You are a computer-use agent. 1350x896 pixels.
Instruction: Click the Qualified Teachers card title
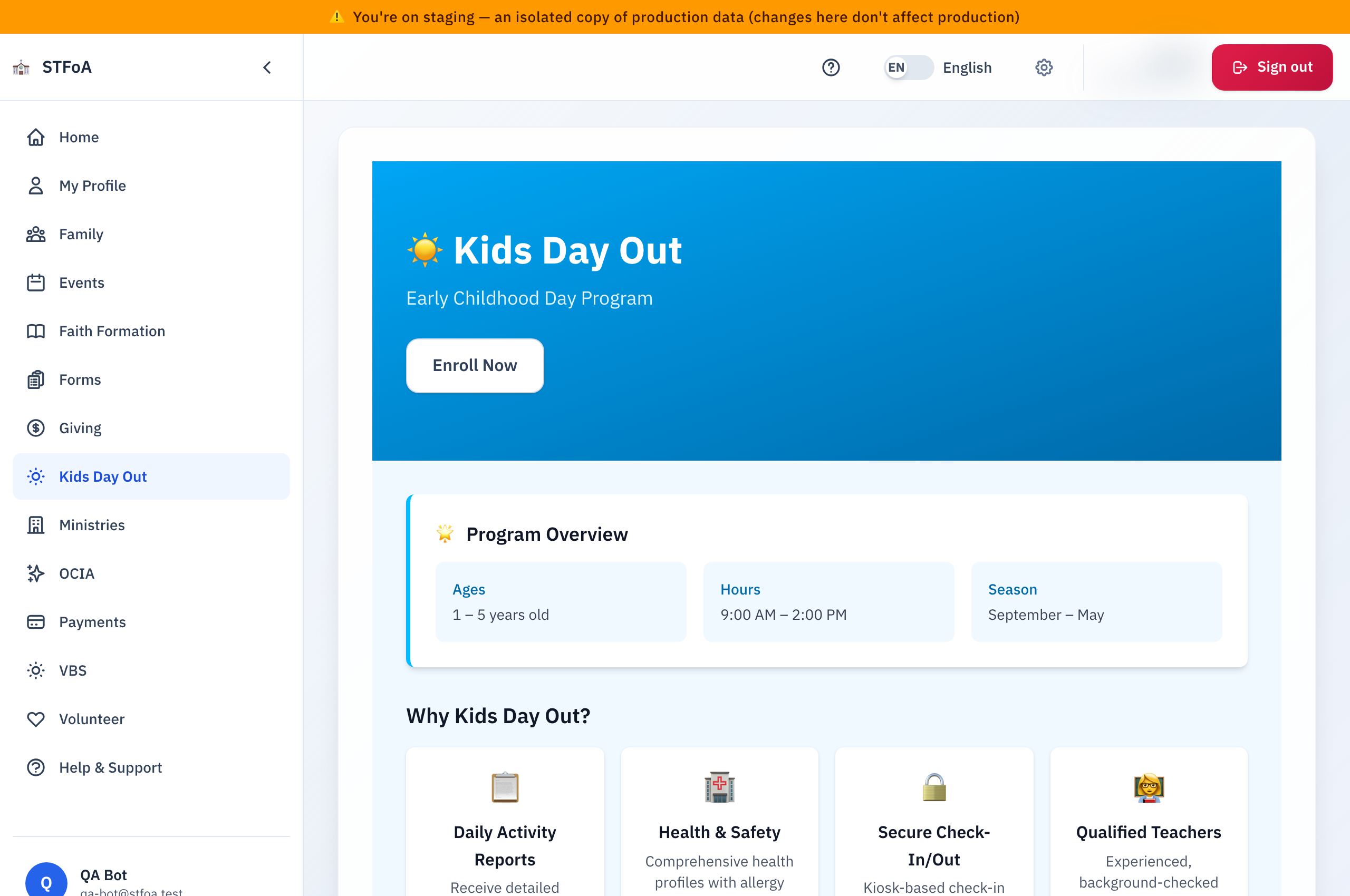[x=1149, y=833]
